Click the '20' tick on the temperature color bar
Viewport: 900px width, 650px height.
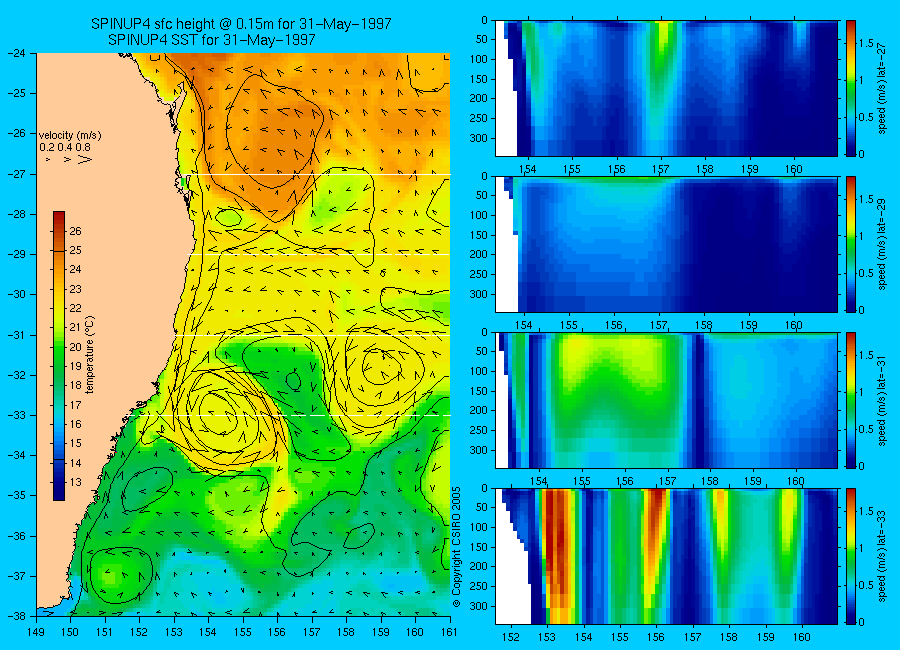(x=75, y=347)
